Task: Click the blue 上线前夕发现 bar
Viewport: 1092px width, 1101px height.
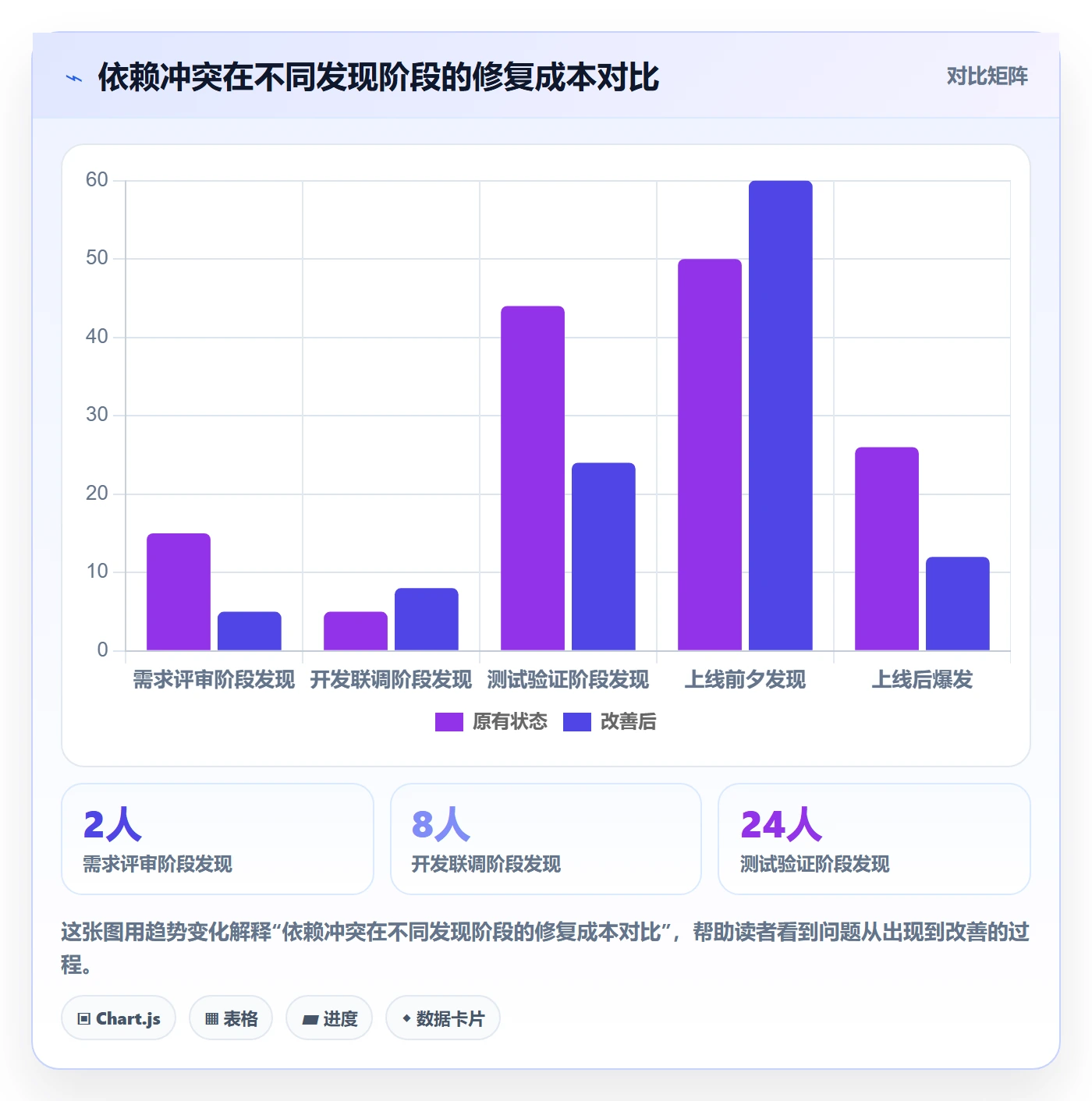Action: (x=781, y=416)
